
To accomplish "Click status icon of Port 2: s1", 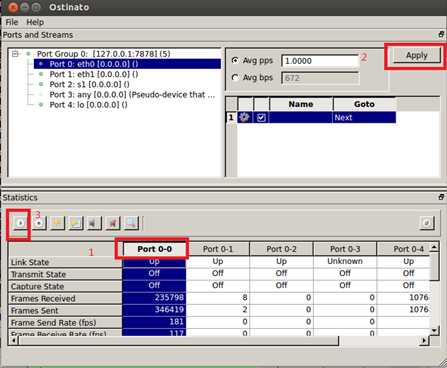I will click(41, 84).
